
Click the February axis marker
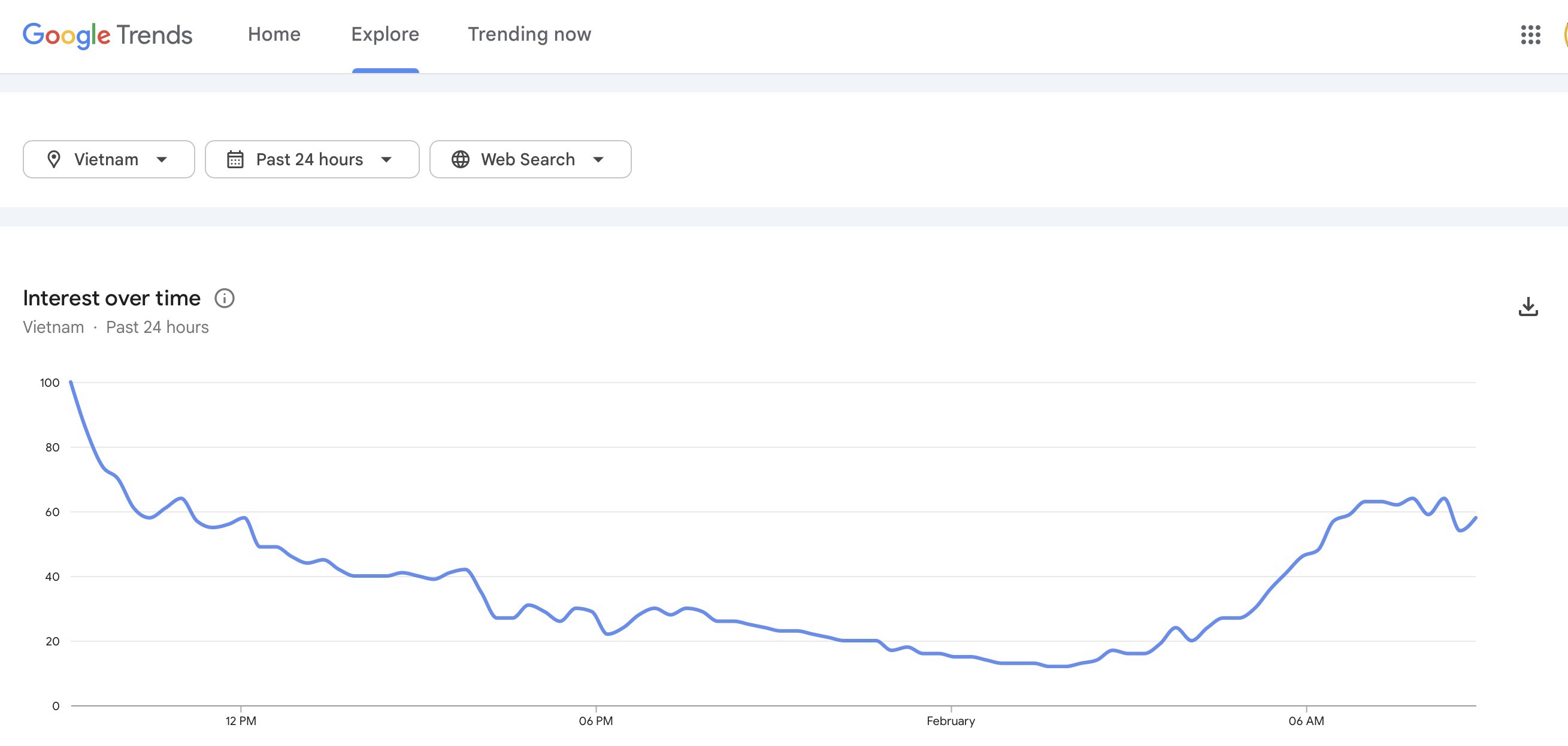click(950, 721)
